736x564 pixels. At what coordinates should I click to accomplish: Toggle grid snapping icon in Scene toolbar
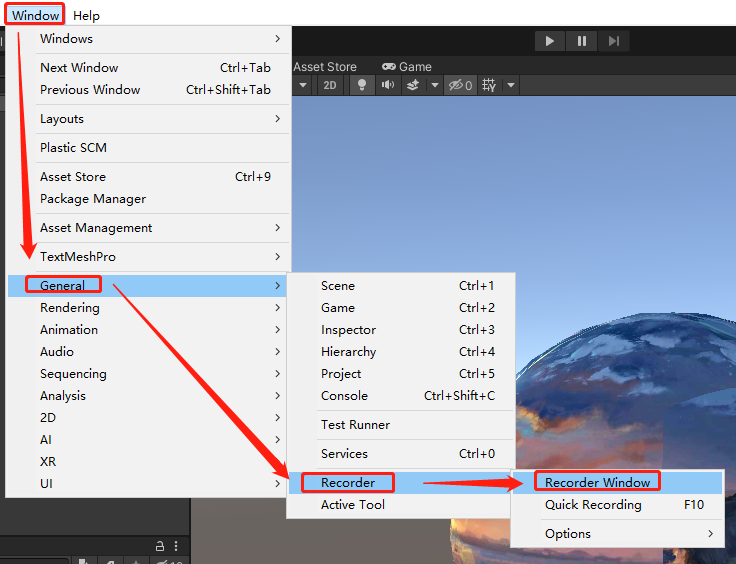point(489,85)
